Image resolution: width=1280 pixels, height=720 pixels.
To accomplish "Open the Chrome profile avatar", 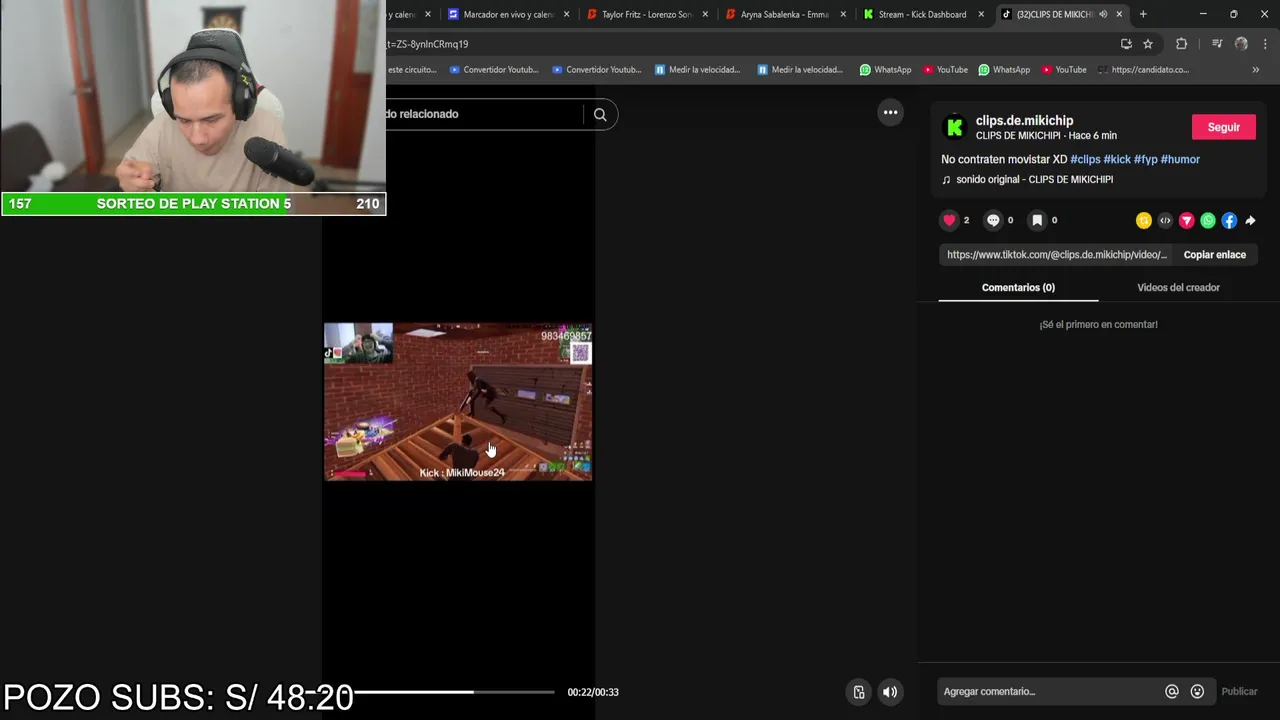I will point(1241,44).
